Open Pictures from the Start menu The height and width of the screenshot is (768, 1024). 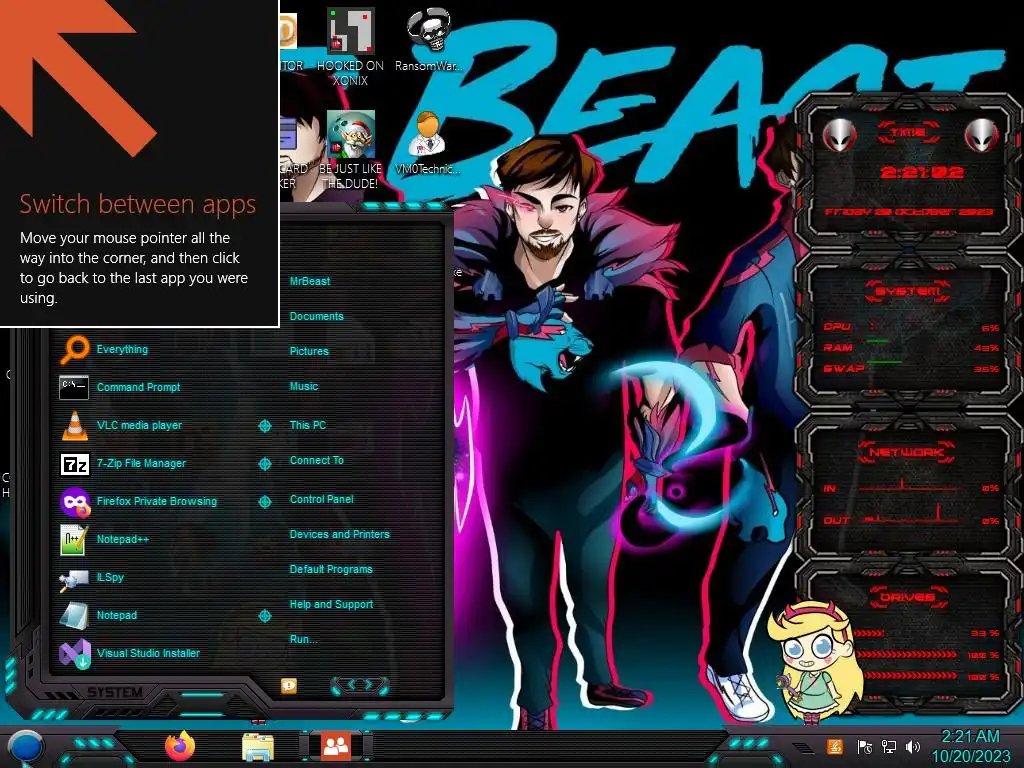pos(309,351)
